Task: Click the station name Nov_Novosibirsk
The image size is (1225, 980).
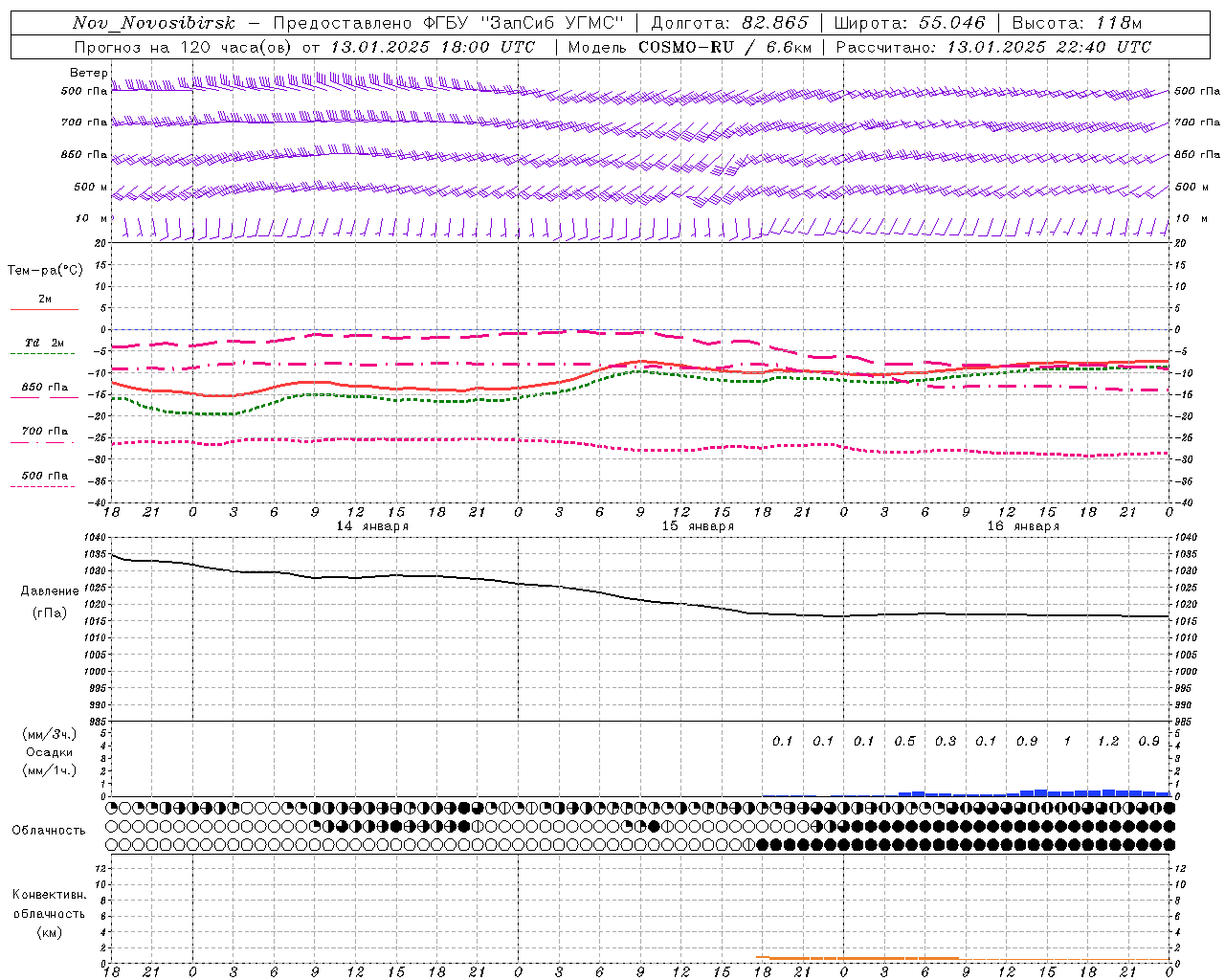Action: tap(154, 23)
